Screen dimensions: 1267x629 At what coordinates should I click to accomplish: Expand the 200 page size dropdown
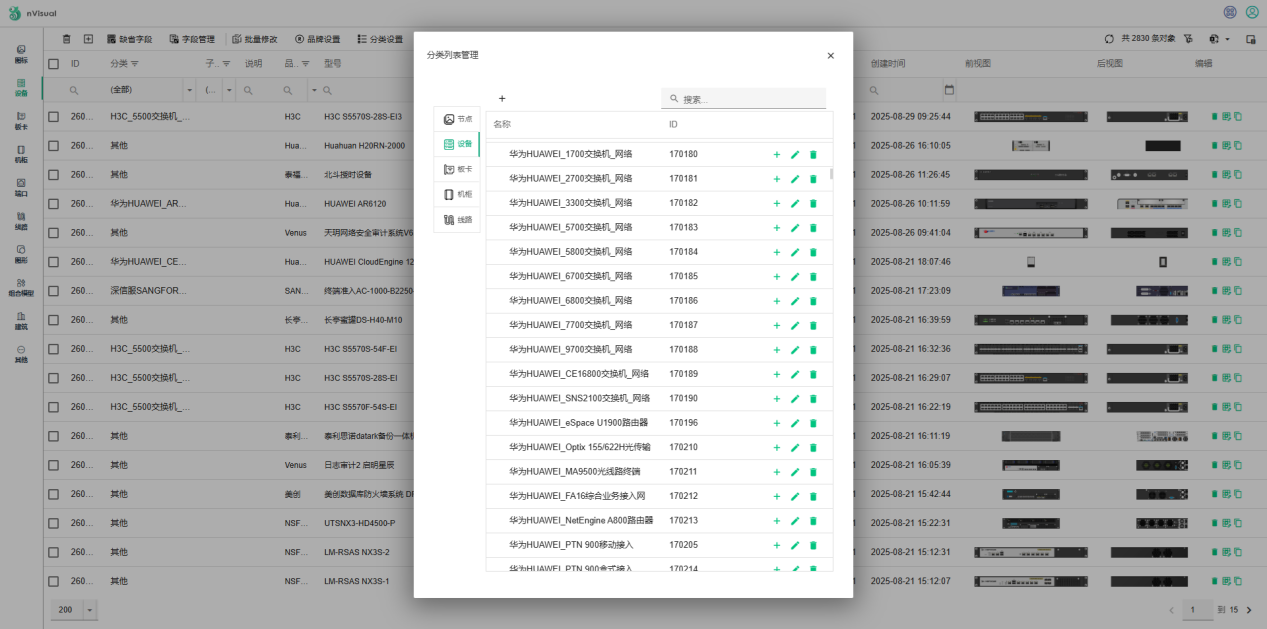pos(90,610)
